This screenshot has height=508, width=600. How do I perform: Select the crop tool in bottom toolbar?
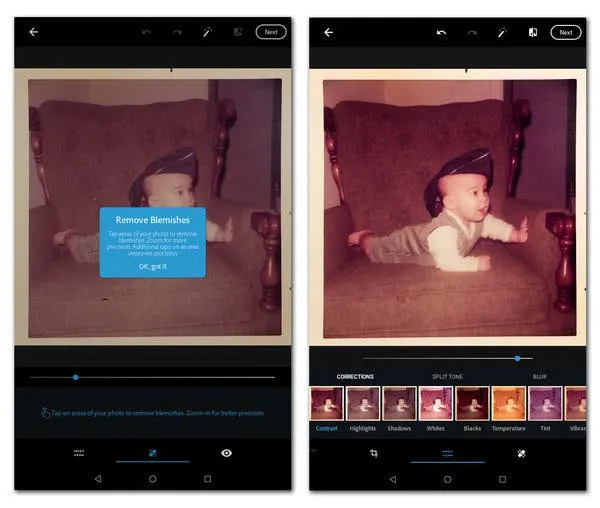click(373, 453)
